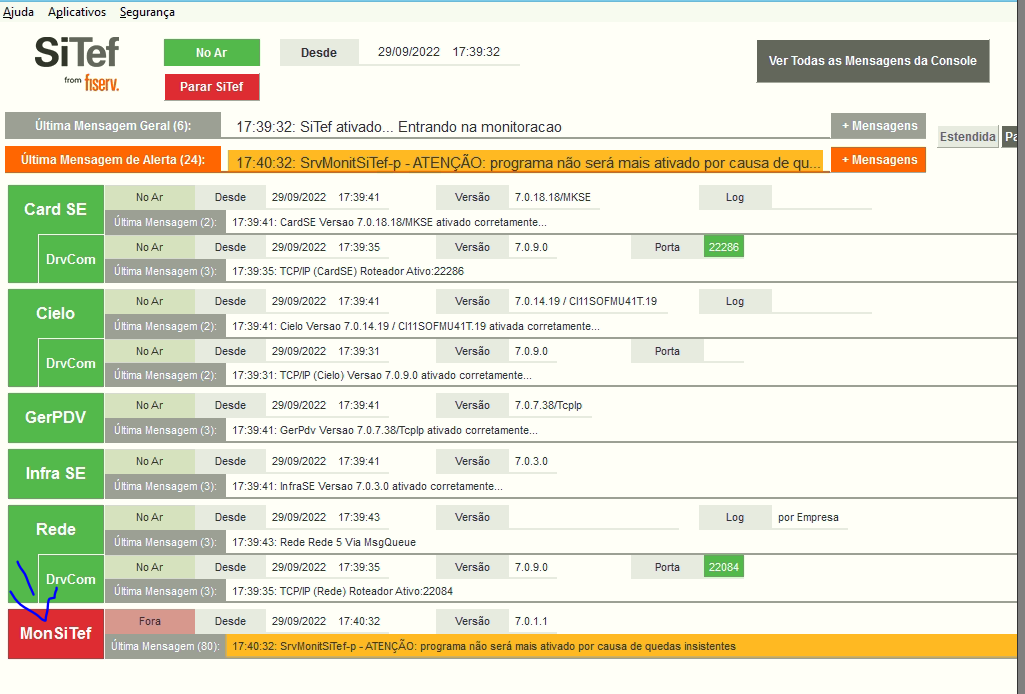Select the Card SE module block
This screenshot has height=694, width=1025.
coord(56,209)
